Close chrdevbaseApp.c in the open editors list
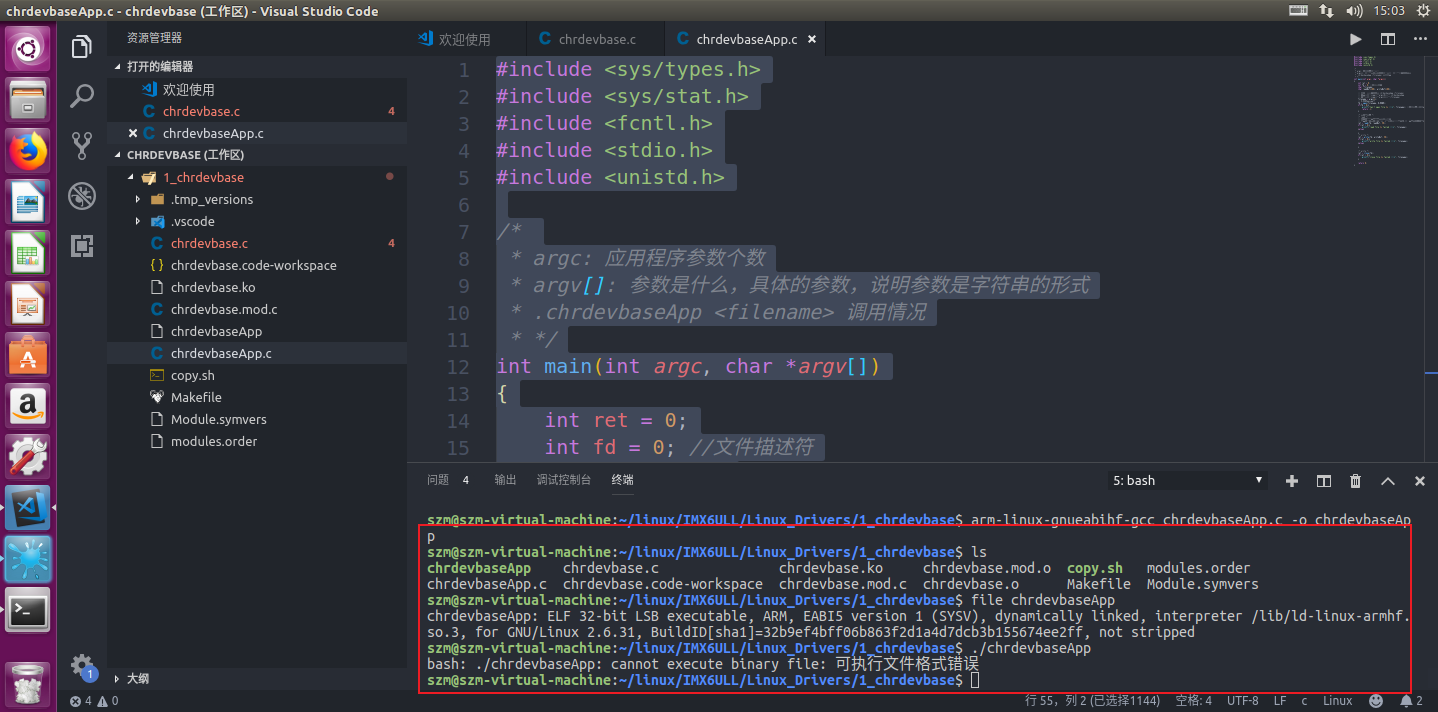The height and width of the screenshot is (712, 1438). coord(133,133)
